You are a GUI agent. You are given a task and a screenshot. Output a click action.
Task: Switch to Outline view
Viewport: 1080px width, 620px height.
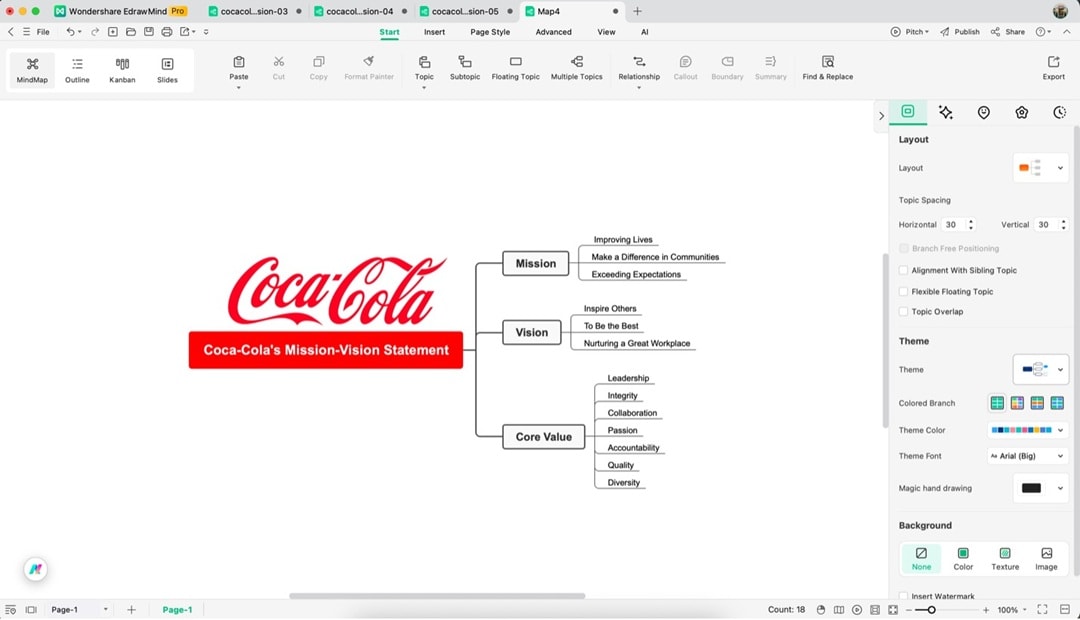(76, 70)
